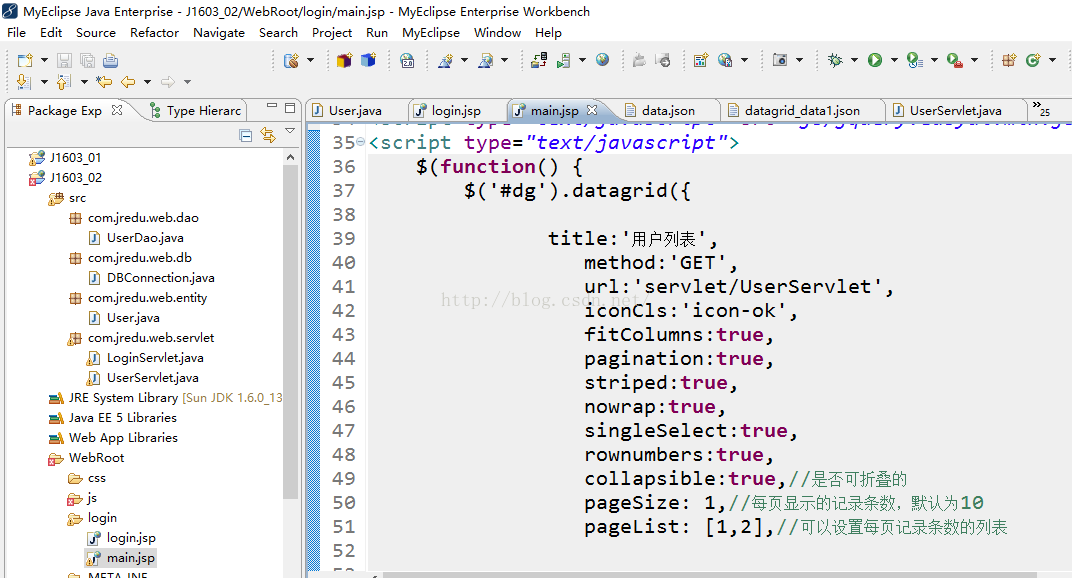Click Package Explorer vertical scrollbar thumb
The width and height of the screenshot is (1072, 578).
pos(291,332)
